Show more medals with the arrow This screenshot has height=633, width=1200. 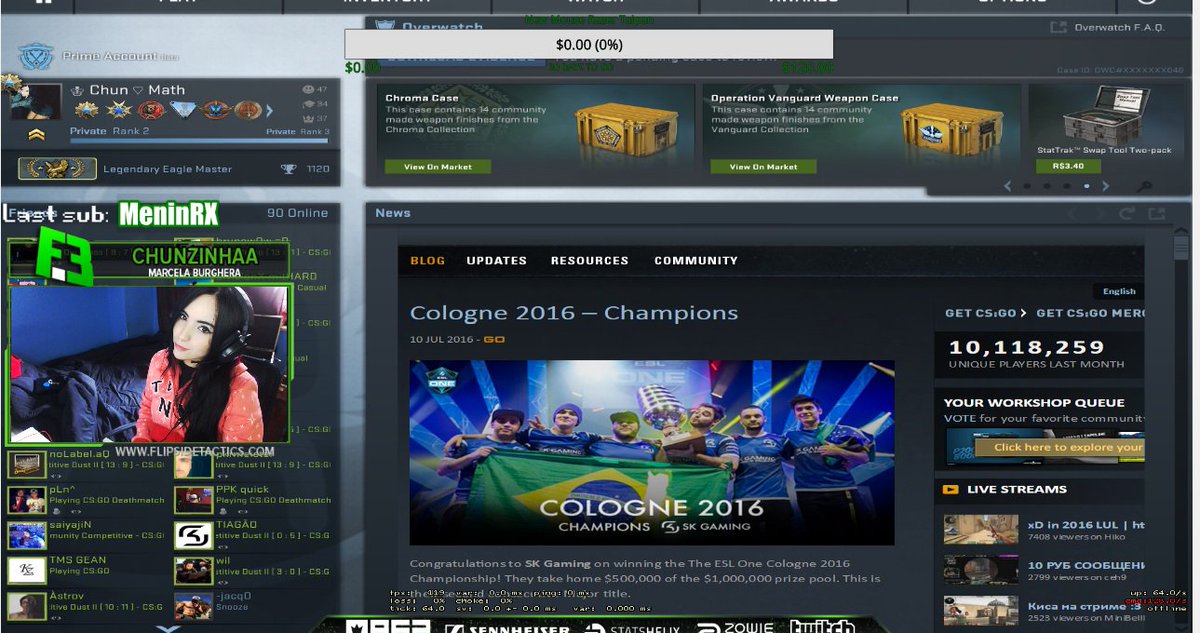tap(268, 110)
